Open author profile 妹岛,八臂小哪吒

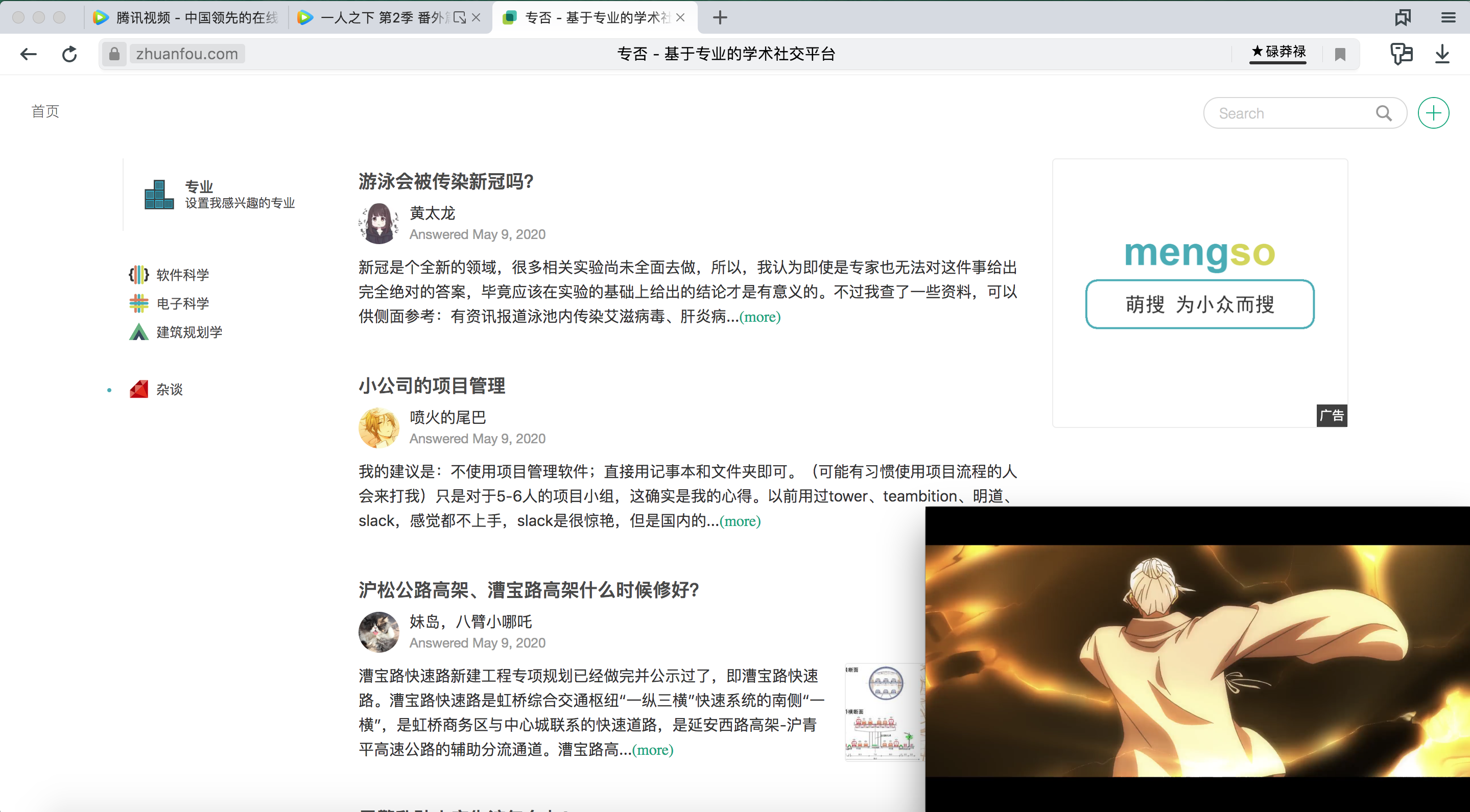(x=470, y=622)
